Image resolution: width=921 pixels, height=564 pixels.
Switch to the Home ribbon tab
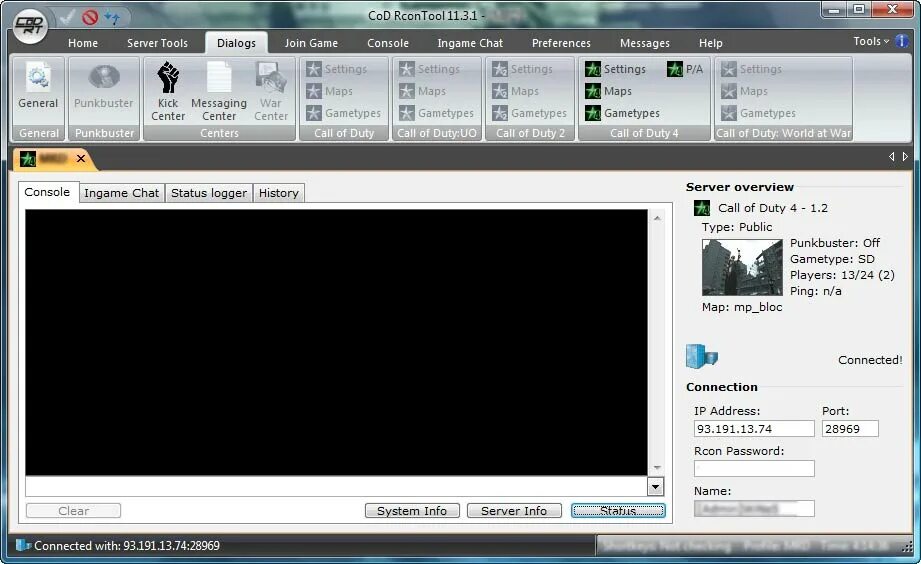coord(83,43)
